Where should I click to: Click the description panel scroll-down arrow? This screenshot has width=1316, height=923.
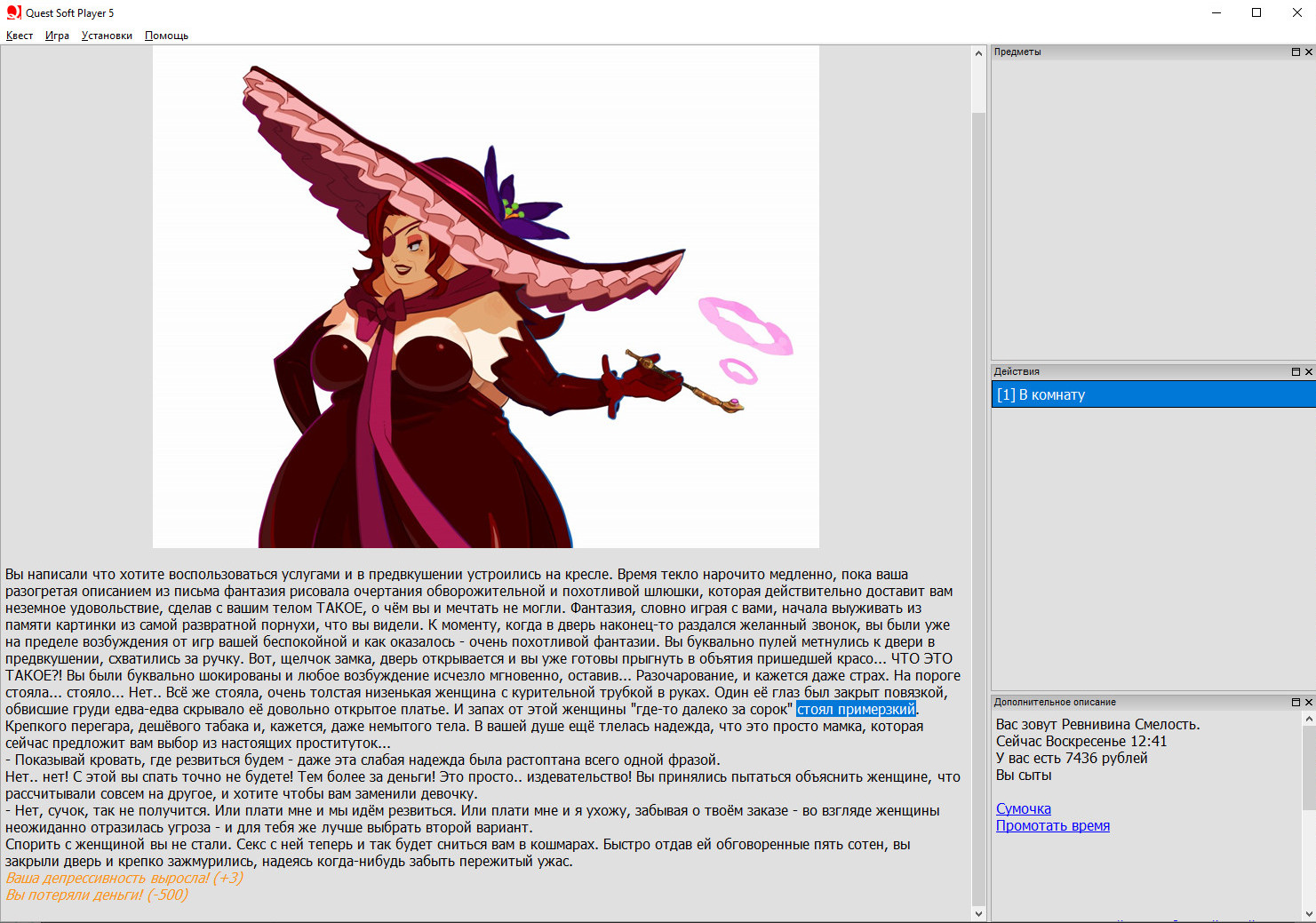[1308, 913]
